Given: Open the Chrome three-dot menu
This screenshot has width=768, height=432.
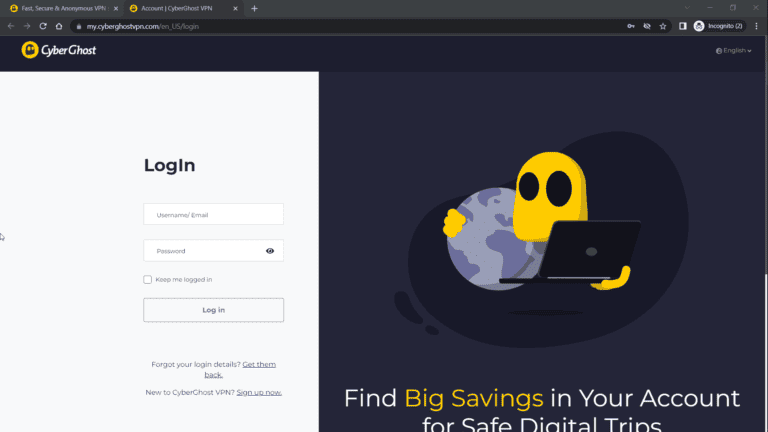Looking at the screenshot, I should pos(757,26).
